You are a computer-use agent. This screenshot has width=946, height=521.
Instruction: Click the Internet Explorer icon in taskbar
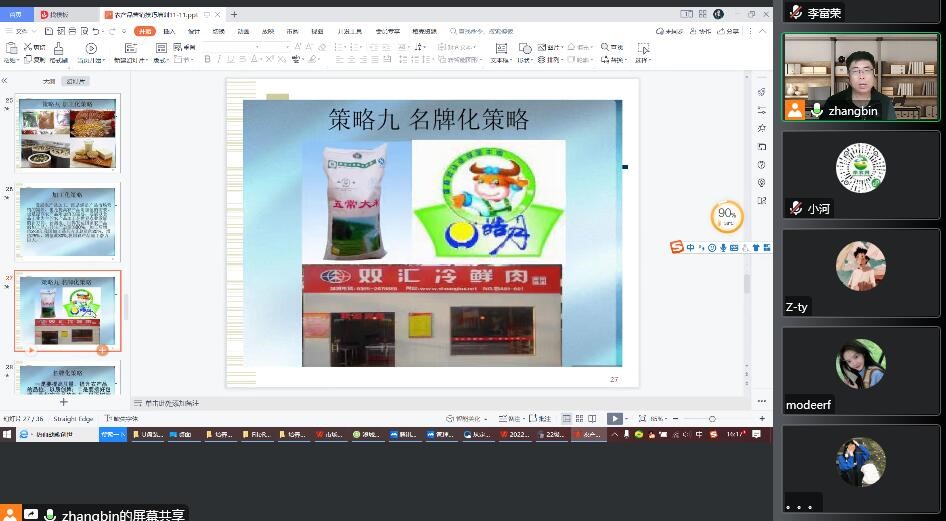[x=24, y=435]
